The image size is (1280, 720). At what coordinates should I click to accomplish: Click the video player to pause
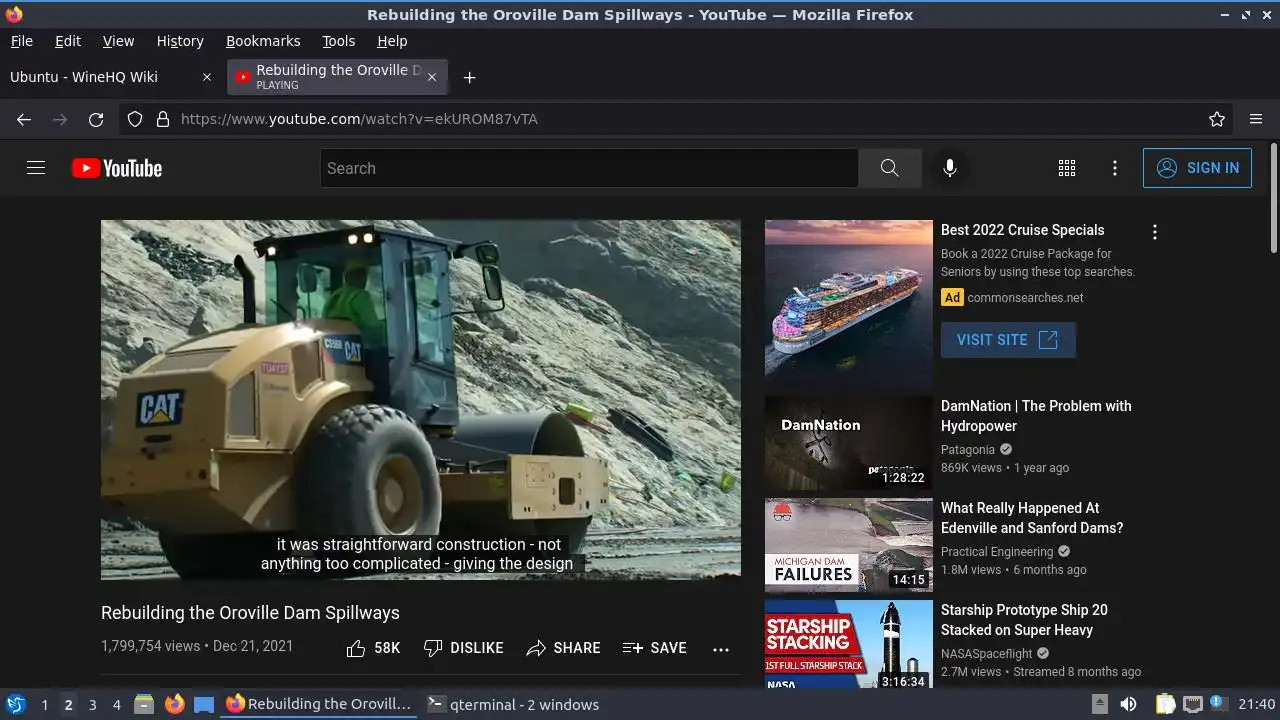point(421,400)
